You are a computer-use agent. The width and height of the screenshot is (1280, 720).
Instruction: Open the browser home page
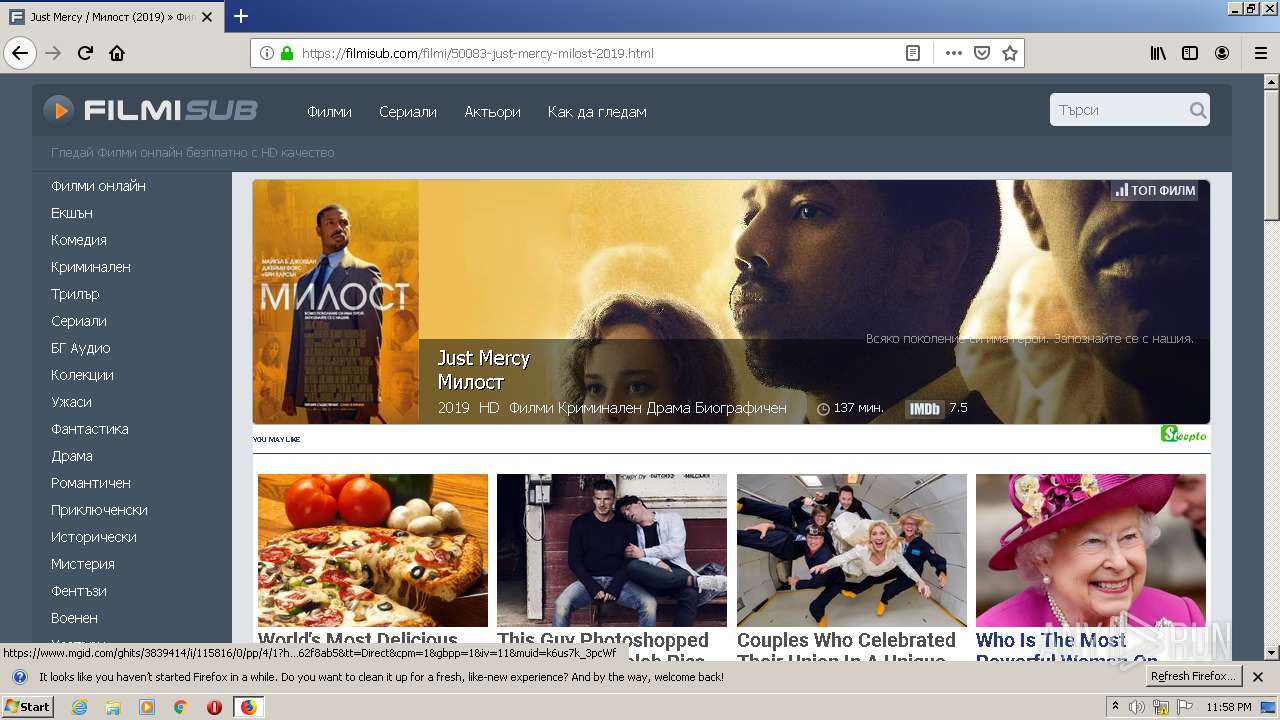coord(117,53)
